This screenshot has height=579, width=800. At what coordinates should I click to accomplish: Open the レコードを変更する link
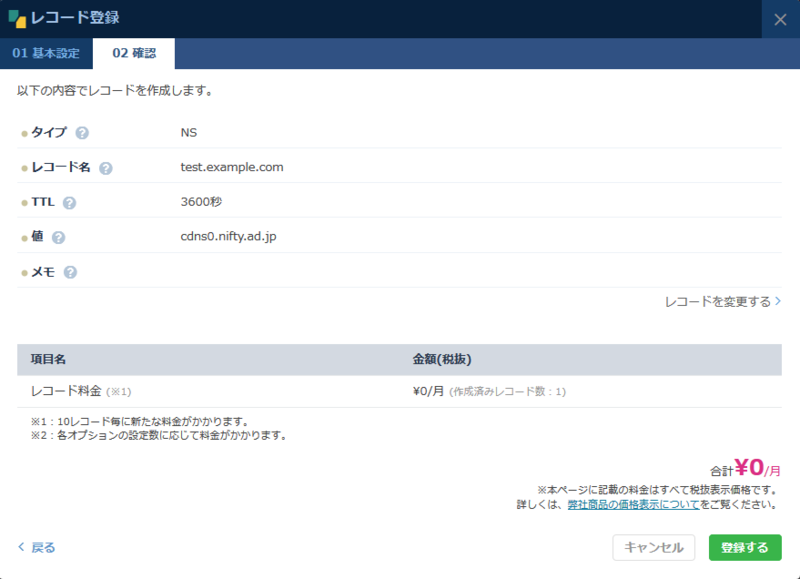723,301
